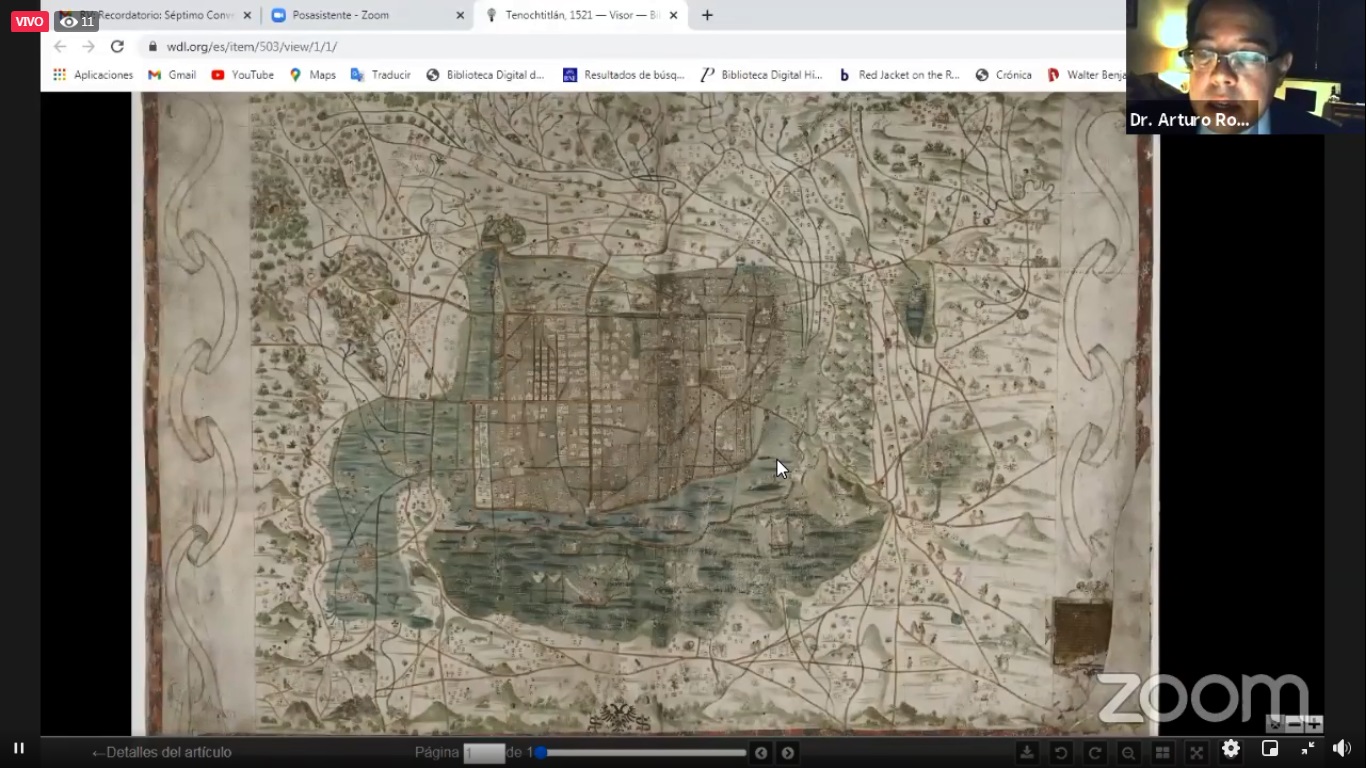
Task: Click the VIVO live badge
Action: tap(29, 21)
